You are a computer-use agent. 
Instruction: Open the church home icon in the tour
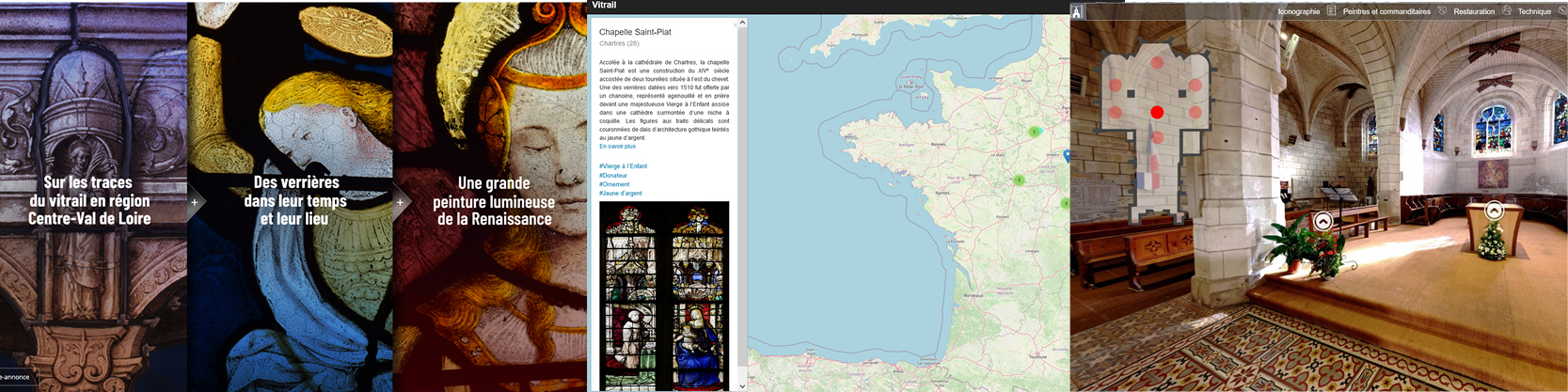click(x=1077, y=11)
